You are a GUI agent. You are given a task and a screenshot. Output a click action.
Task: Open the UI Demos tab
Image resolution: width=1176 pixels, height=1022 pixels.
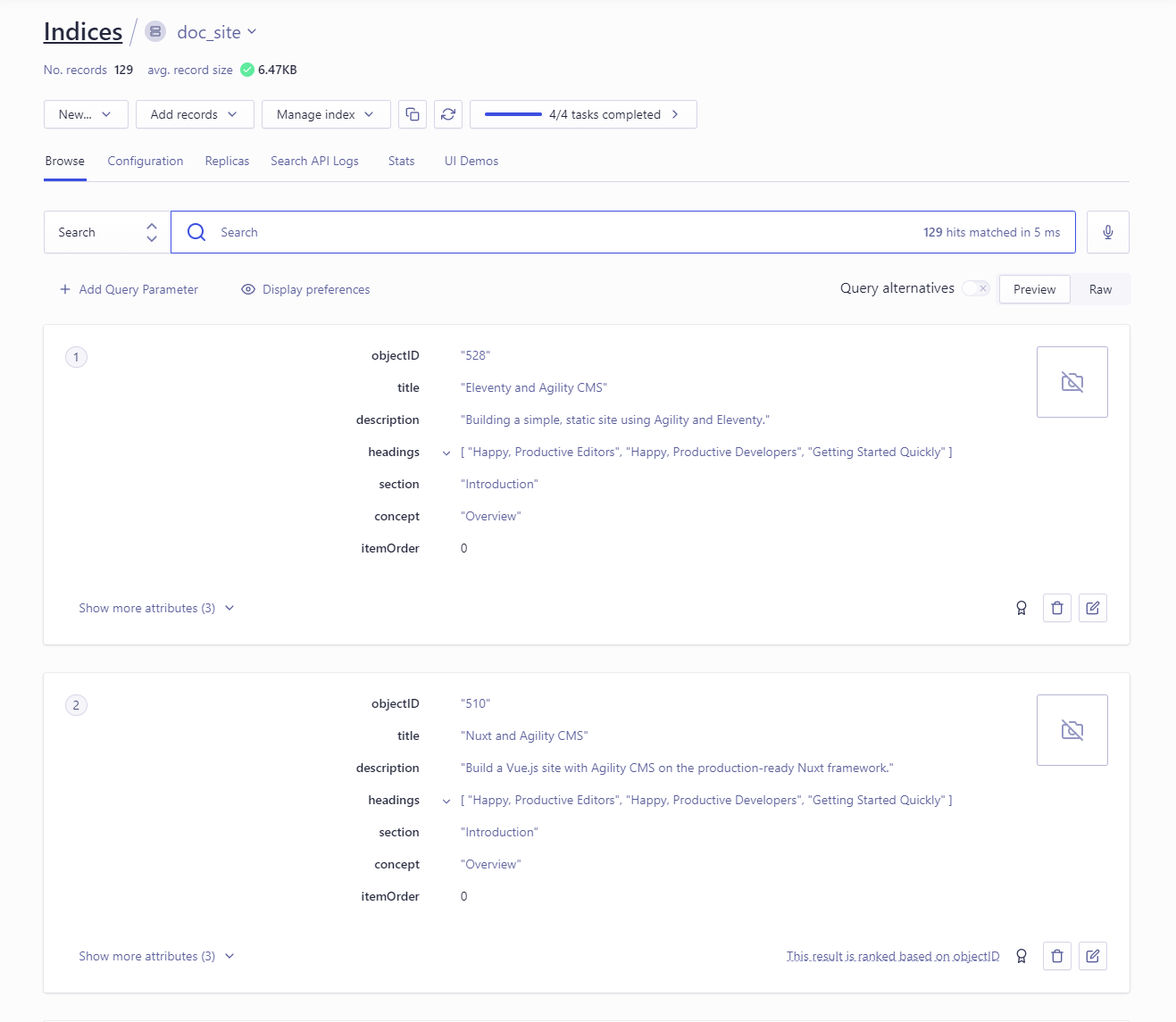[471, 161]
